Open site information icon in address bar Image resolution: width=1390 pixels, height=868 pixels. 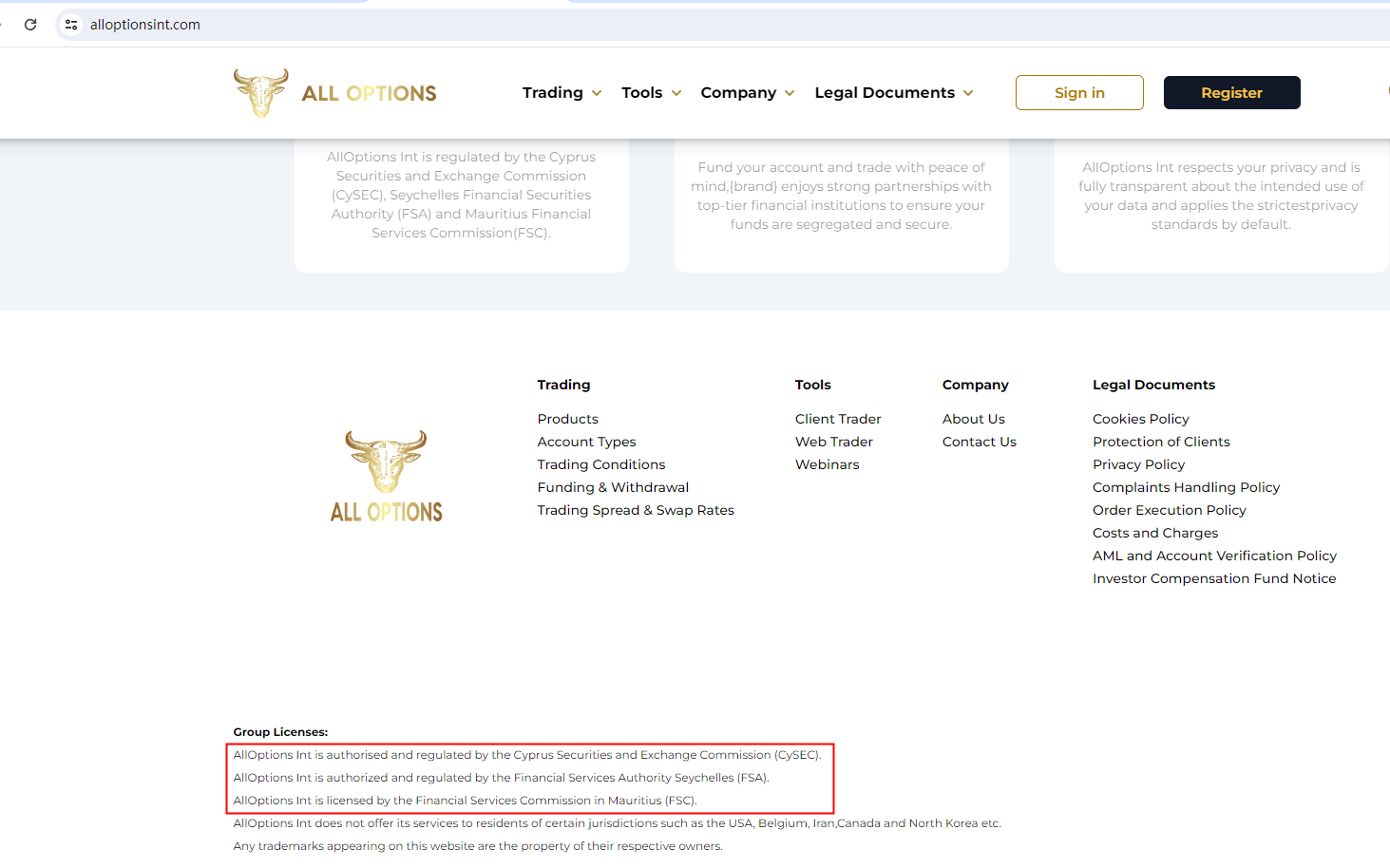tap(71, 25)
